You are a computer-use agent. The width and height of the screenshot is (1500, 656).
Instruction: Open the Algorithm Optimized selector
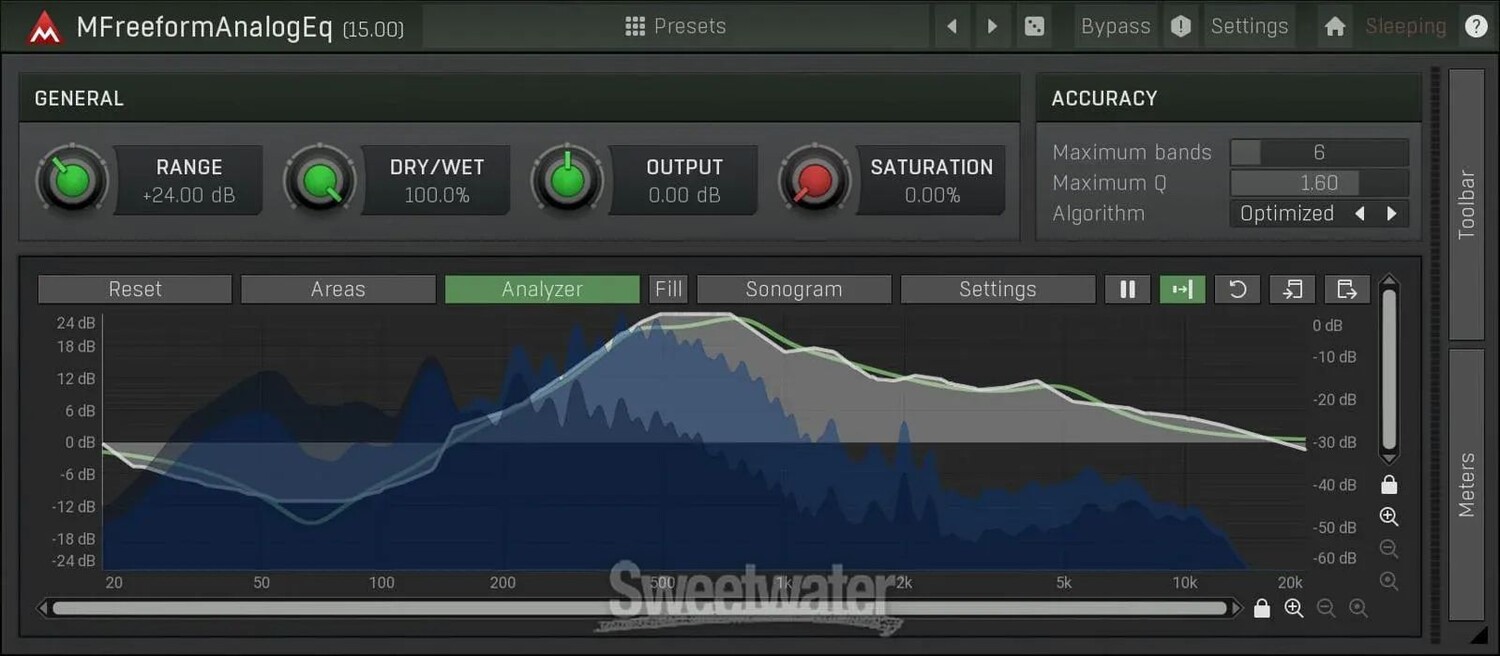(x=1287, y=213)
